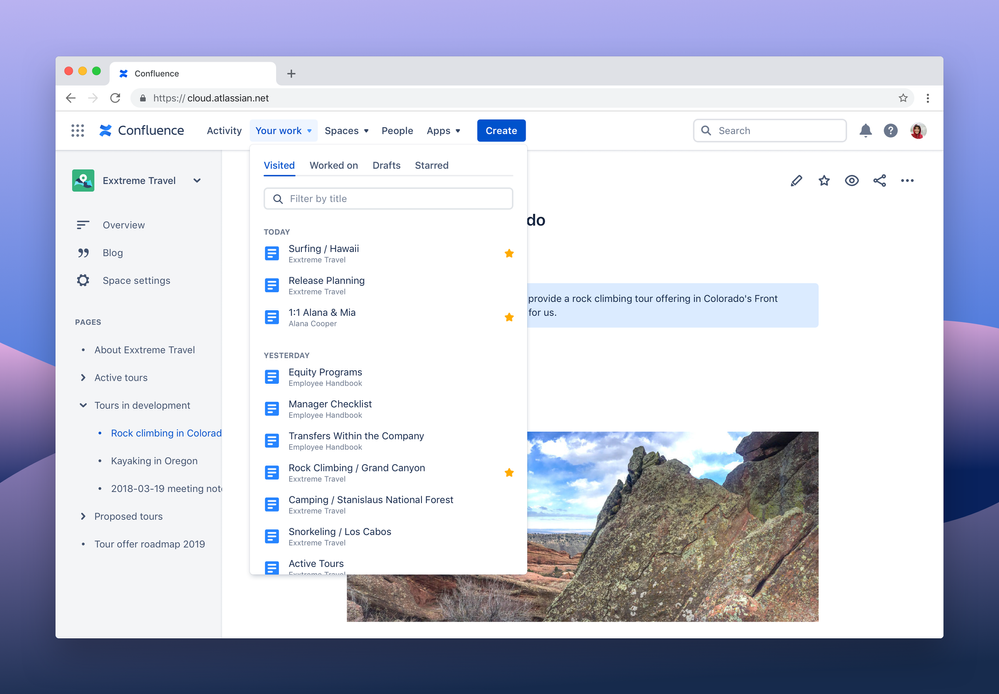Click the page icon beside Snorkeling / Los Cabos
The height and width of the screenshot is (694, 999).
pos(272,536)
